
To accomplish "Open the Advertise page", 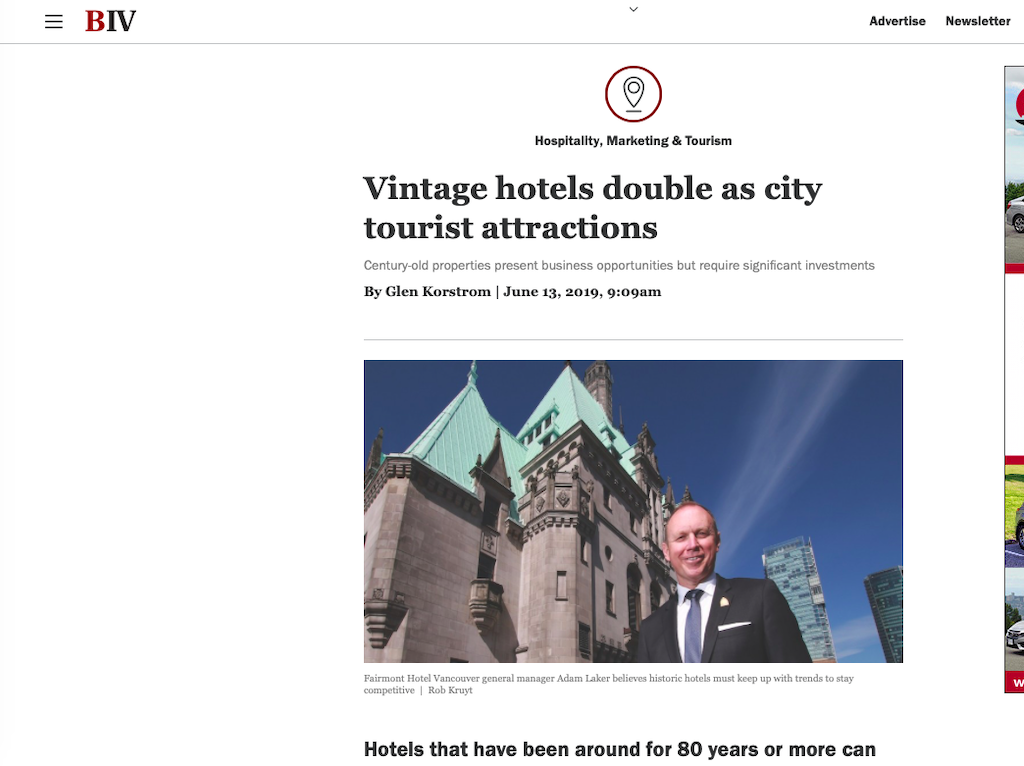I will (897, 21).
